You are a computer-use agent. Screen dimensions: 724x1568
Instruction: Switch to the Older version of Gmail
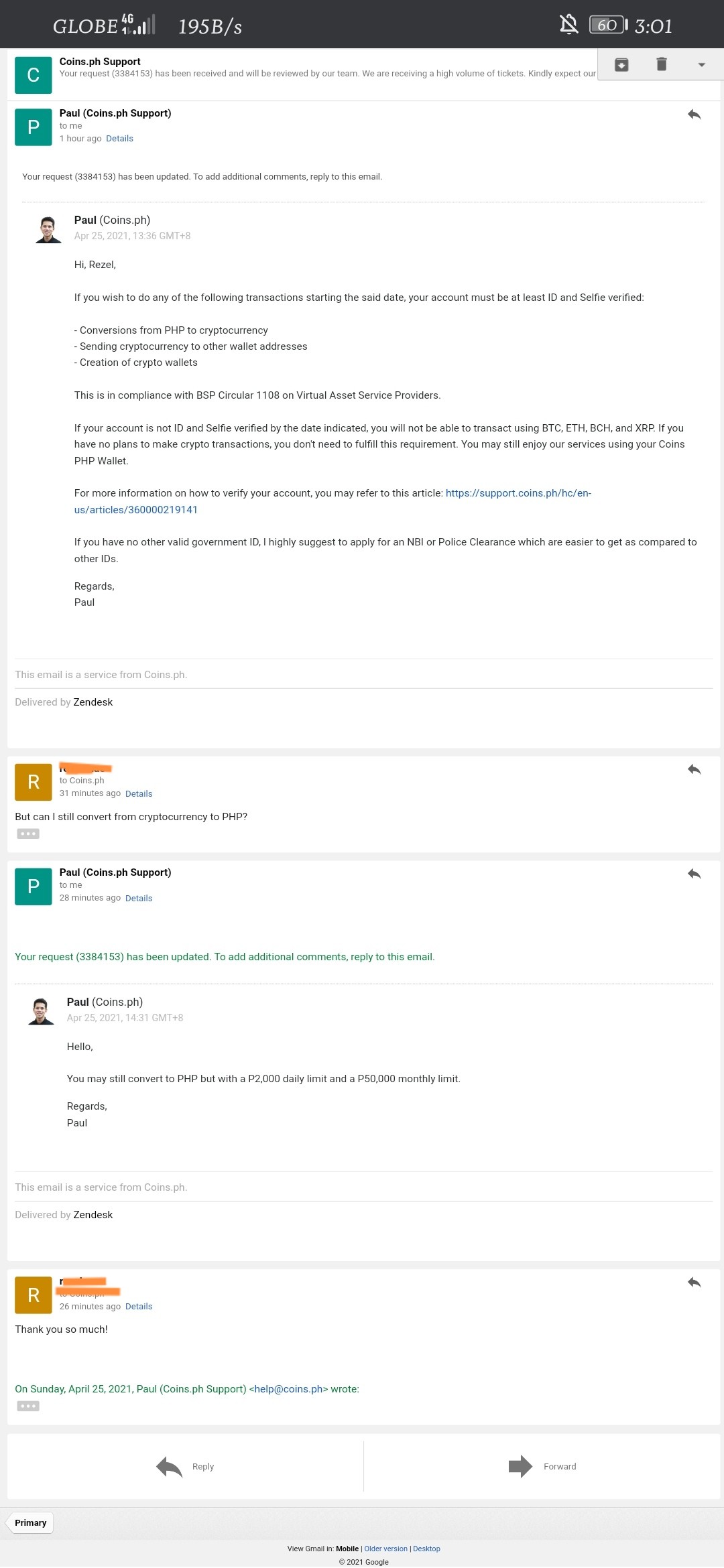(x=385, y=1549)
